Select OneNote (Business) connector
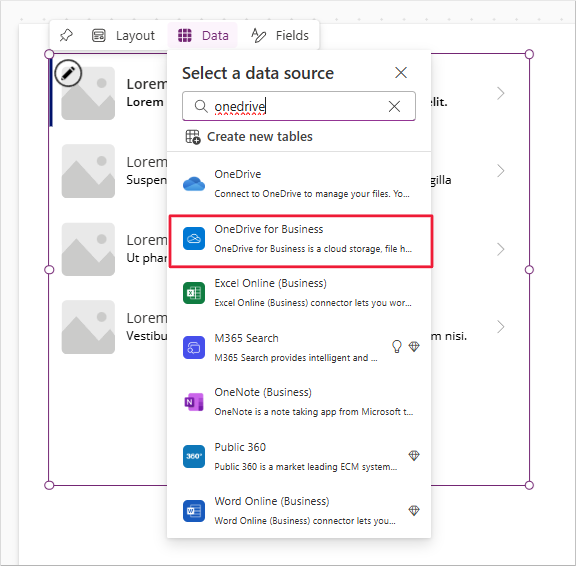 click(299, 402)
